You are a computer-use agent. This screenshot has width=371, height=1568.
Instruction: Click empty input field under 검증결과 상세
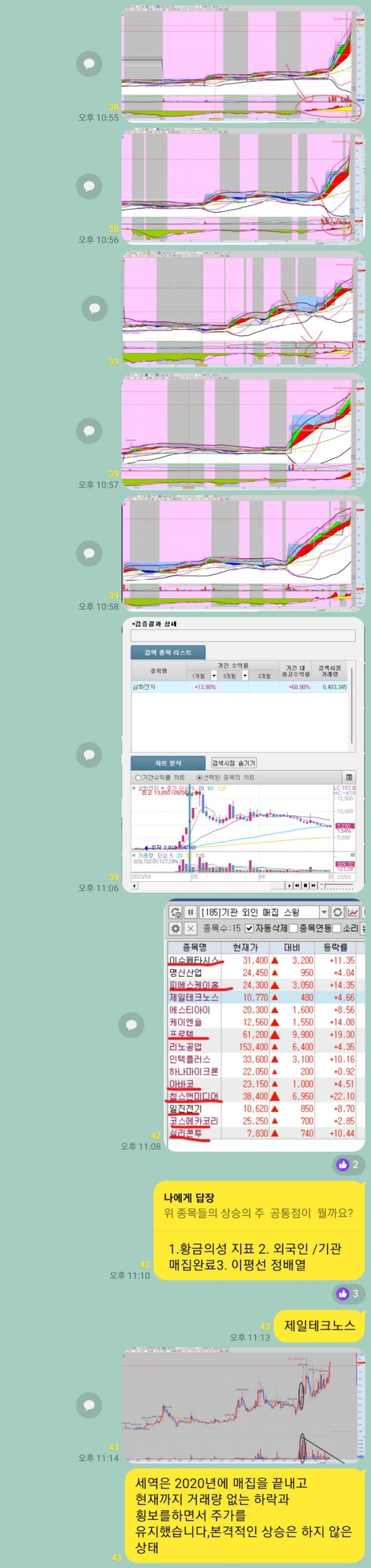coord(243,636)
